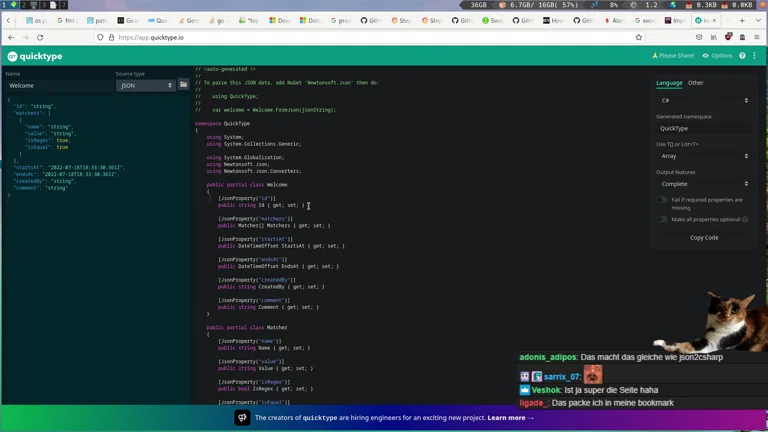Toggle Make all properties optional
The height and width of the screenshot is (432, 768).
(662, 219)
